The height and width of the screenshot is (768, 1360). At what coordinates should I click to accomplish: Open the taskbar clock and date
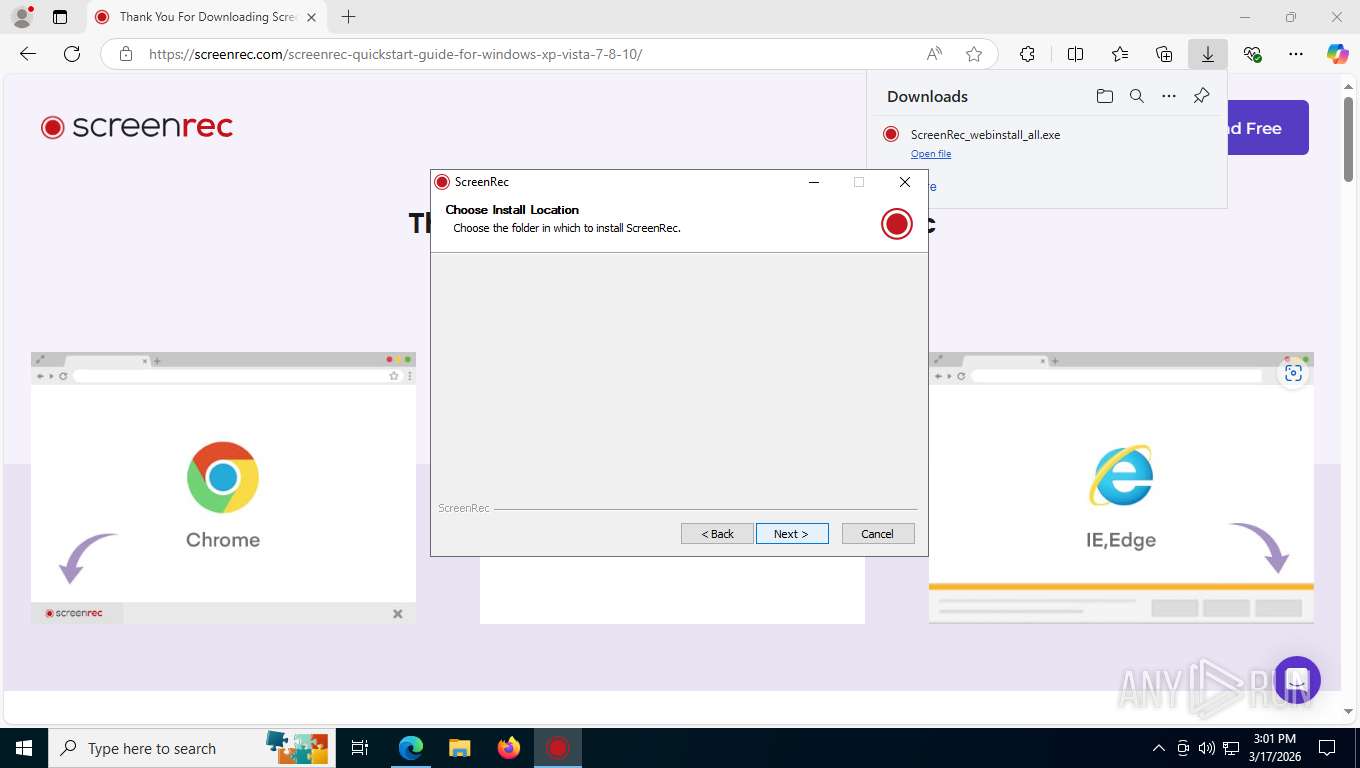tap(1274, 748)
